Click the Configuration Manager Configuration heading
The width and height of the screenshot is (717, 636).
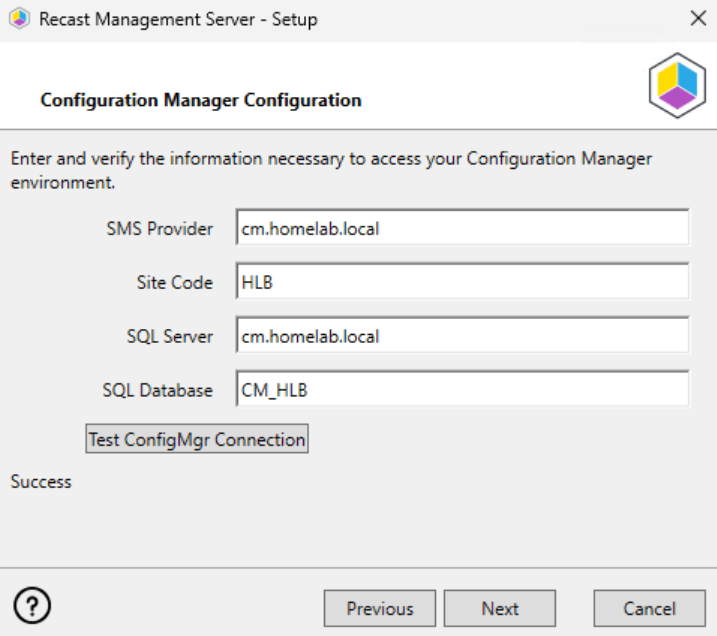pyautogui.click(x=201, y=100)
